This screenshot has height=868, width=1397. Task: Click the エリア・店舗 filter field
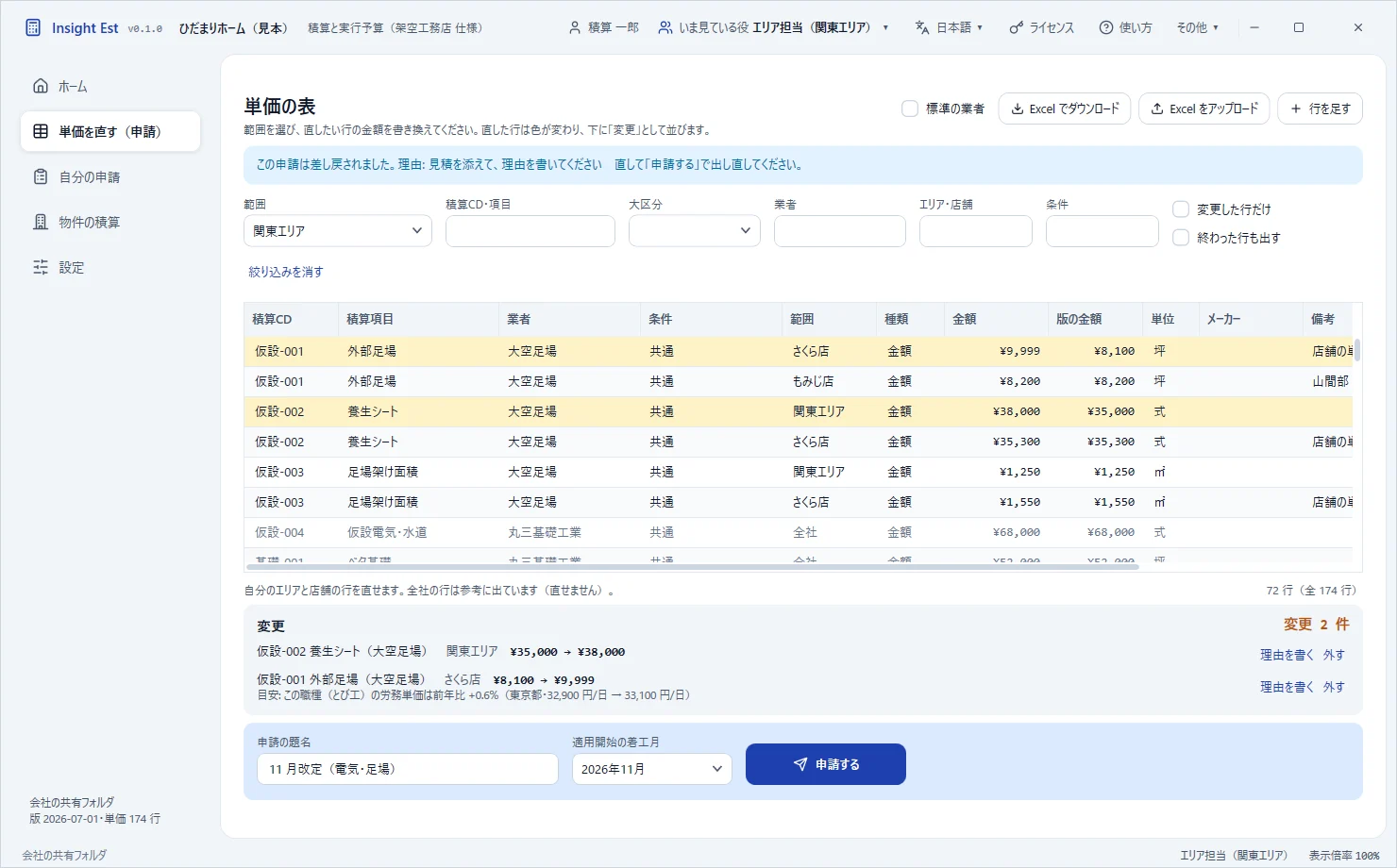click(976, 231)
